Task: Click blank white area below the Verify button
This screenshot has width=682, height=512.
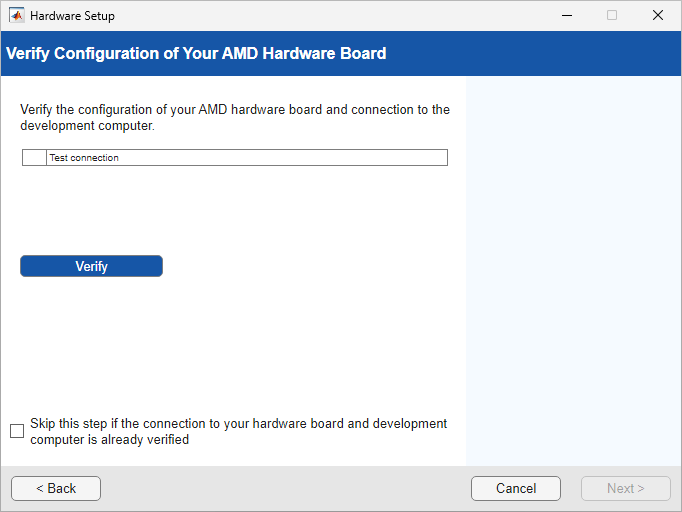Action: (x=235, y=340)
